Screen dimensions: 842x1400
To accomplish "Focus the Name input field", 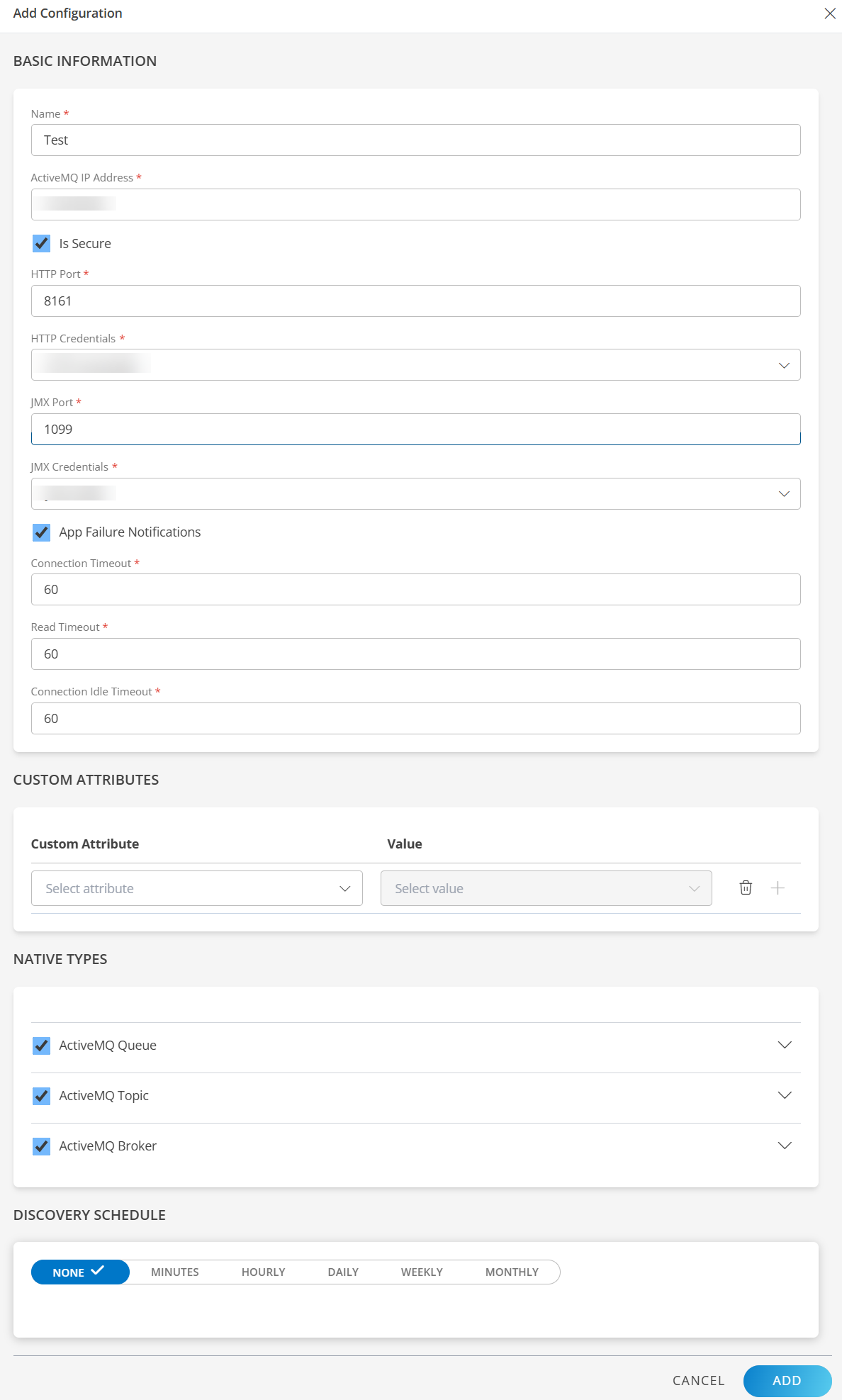I will click(416, 140).
